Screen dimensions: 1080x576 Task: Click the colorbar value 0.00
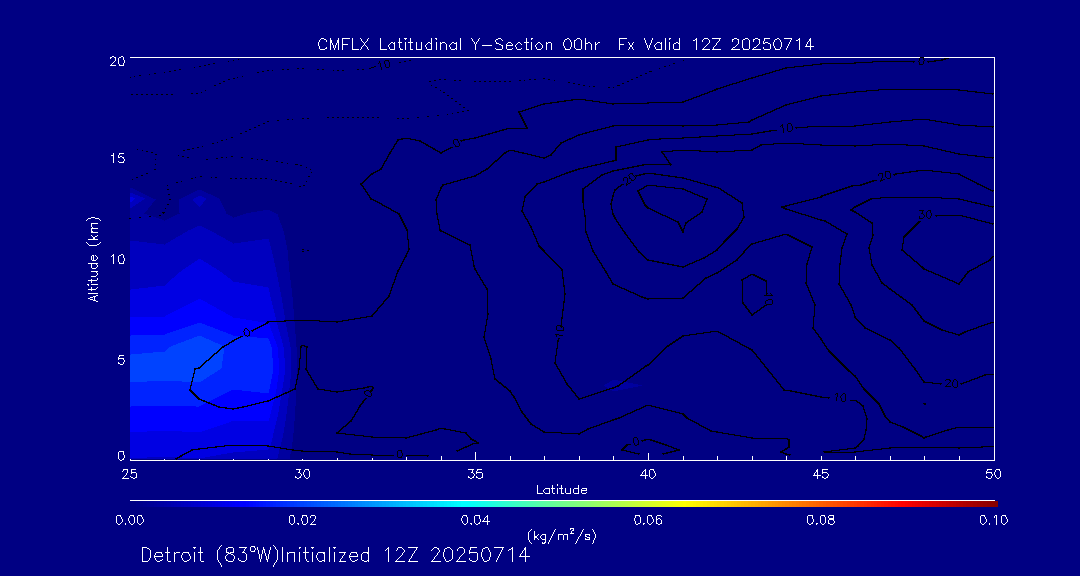coord(129,520)
